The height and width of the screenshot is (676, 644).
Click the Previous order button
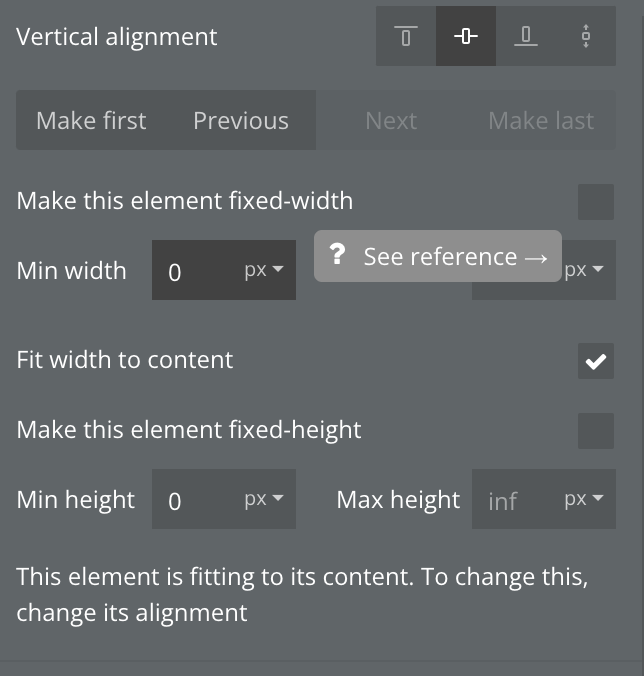pyautogui.click(x=241, y=120)
